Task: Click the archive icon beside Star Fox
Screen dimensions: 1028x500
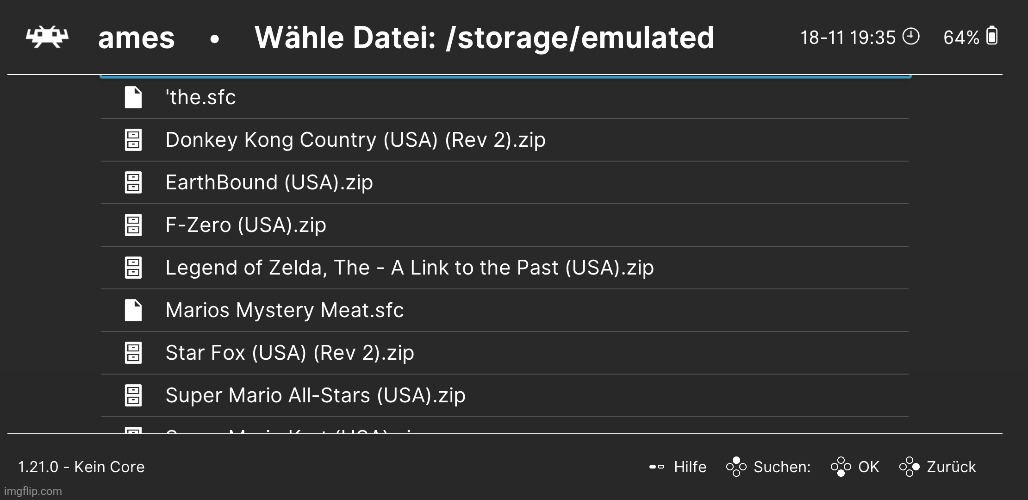Action: point(133,353)
